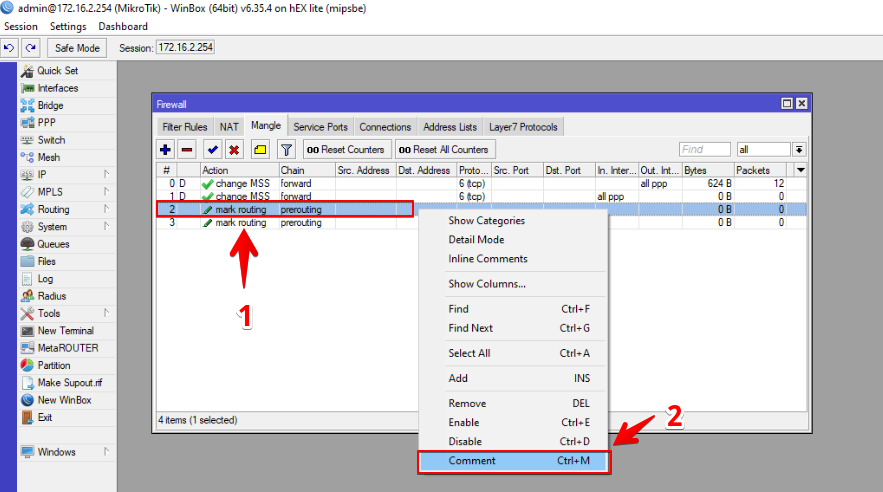Screen dimensions: 883x492
Task: Select rule 3 mark routing row
Action: [x=481, y=222]
